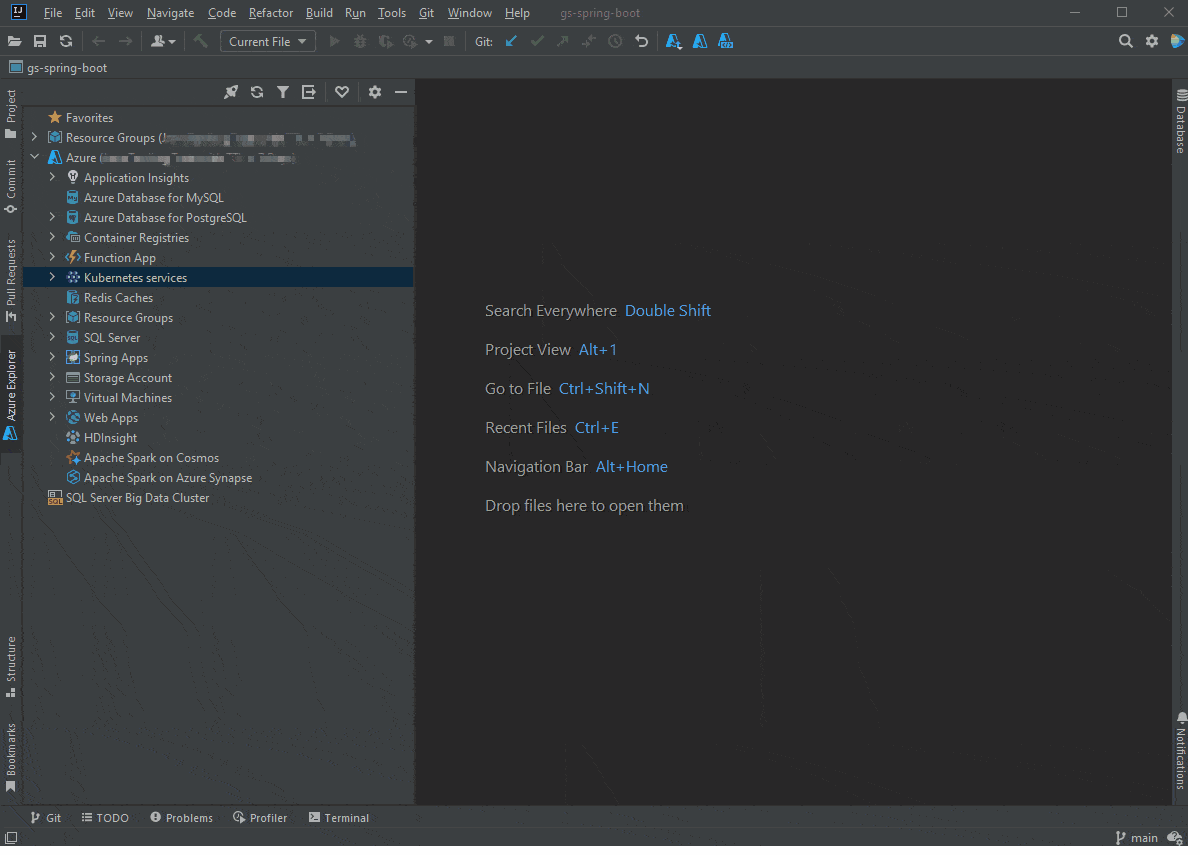
Task: Open the Problems bottom tab
Action: coord(181,818)
